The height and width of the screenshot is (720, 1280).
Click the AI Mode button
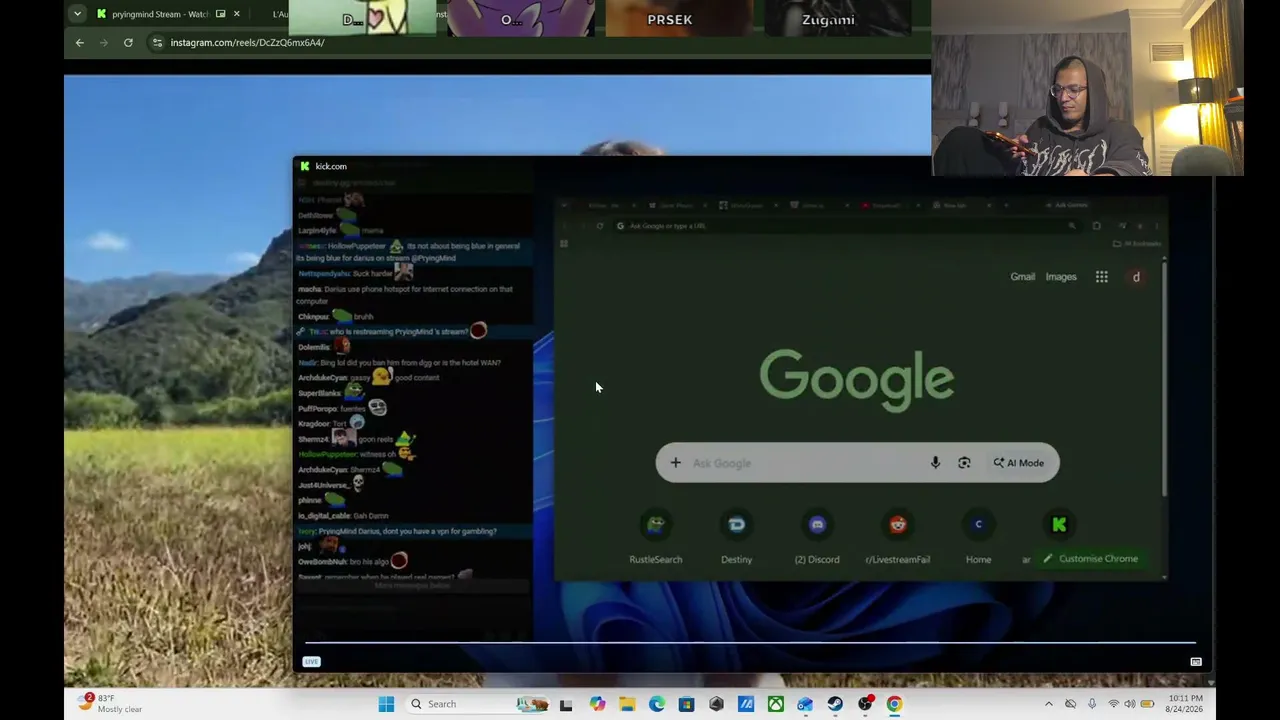(x=1019, y=463)
